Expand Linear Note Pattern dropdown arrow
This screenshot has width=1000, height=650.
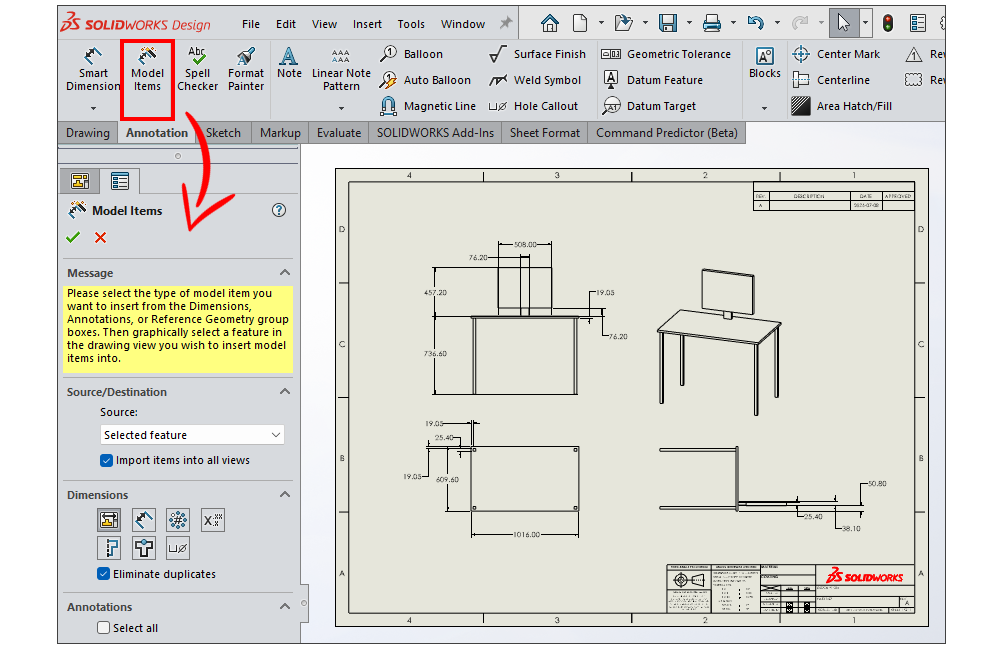pos(341,108)
